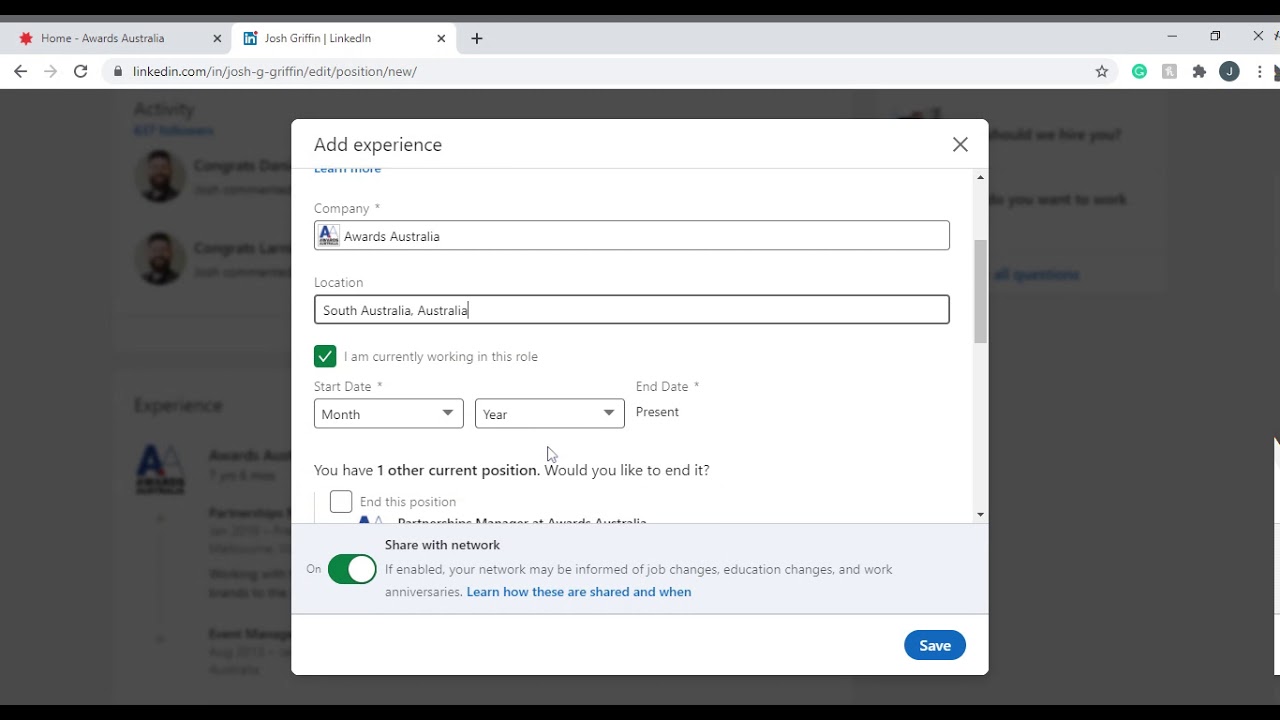This screenshot has height=720, width=1280.
Task: Click the Company input field
Action: tap(632, 236)
